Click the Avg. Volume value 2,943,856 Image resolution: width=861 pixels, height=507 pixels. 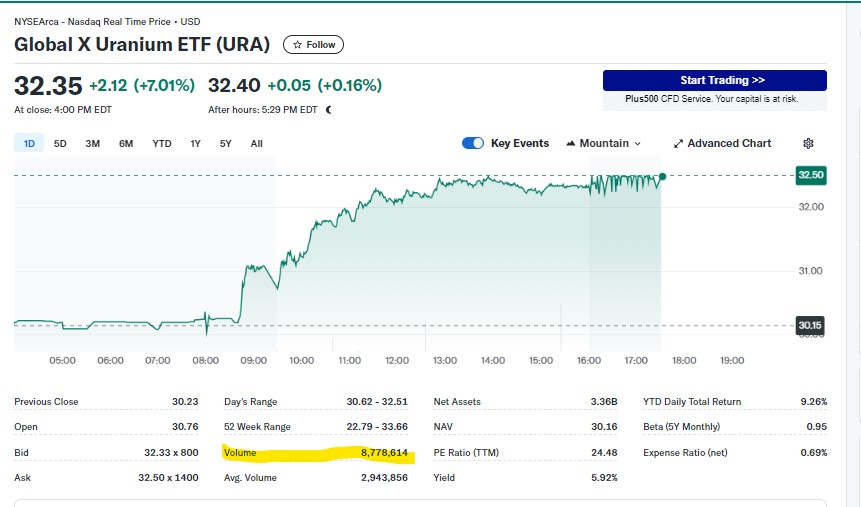click(x=384, y=478)
